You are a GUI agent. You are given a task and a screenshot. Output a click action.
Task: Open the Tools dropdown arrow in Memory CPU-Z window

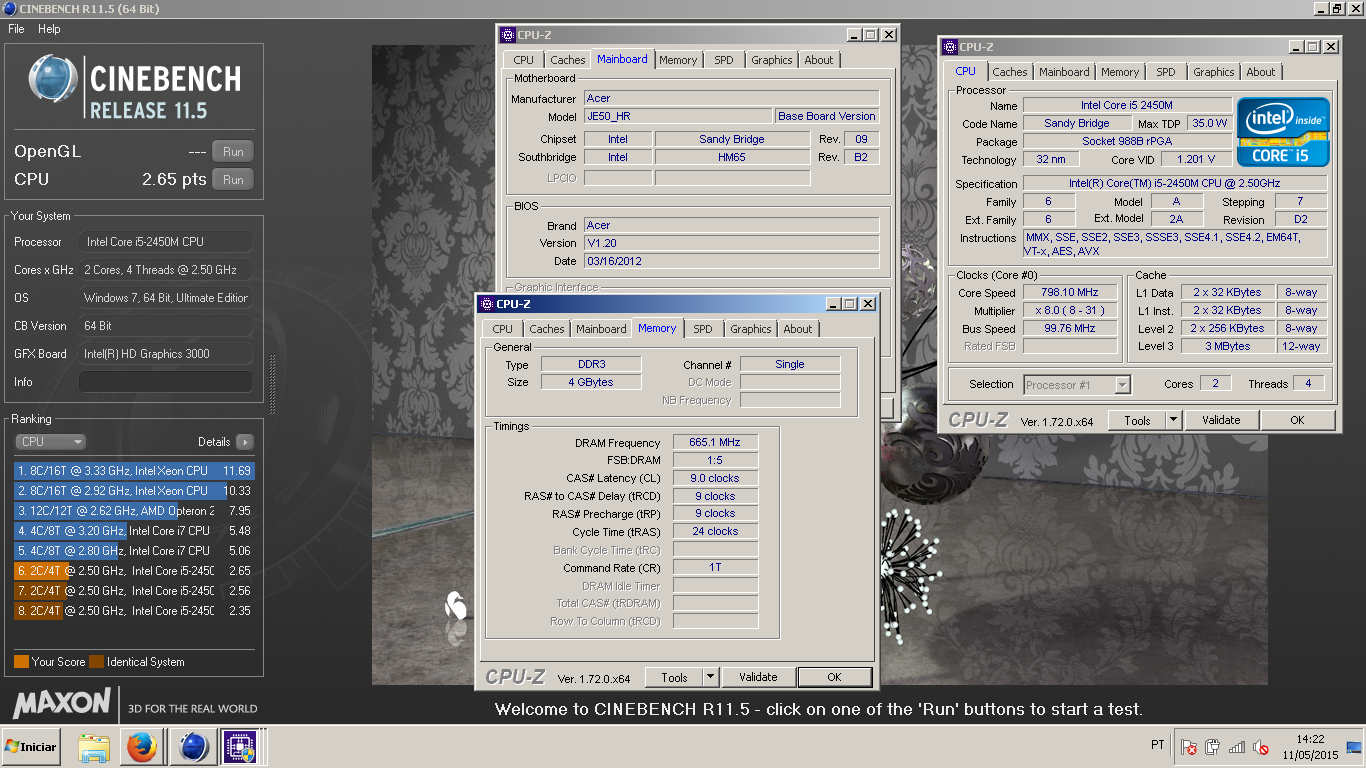coord(710,677)
